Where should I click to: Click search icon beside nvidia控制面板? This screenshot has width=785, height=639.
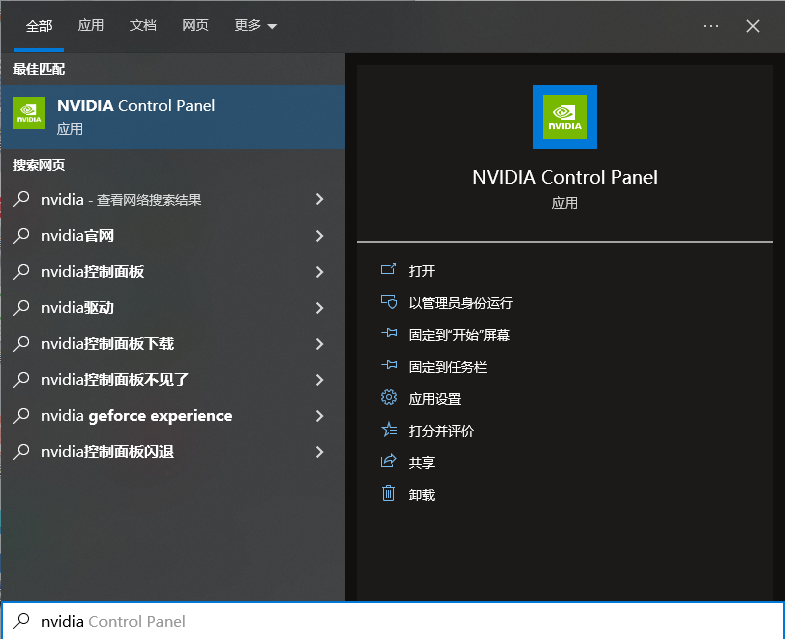point(22,271)
